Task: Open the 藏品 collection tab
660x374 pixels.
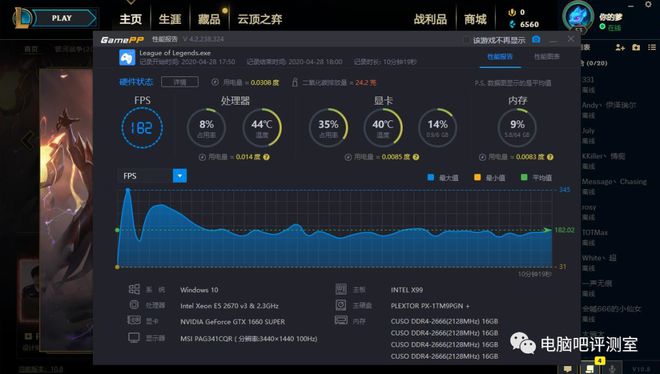Action: point(209,19)
